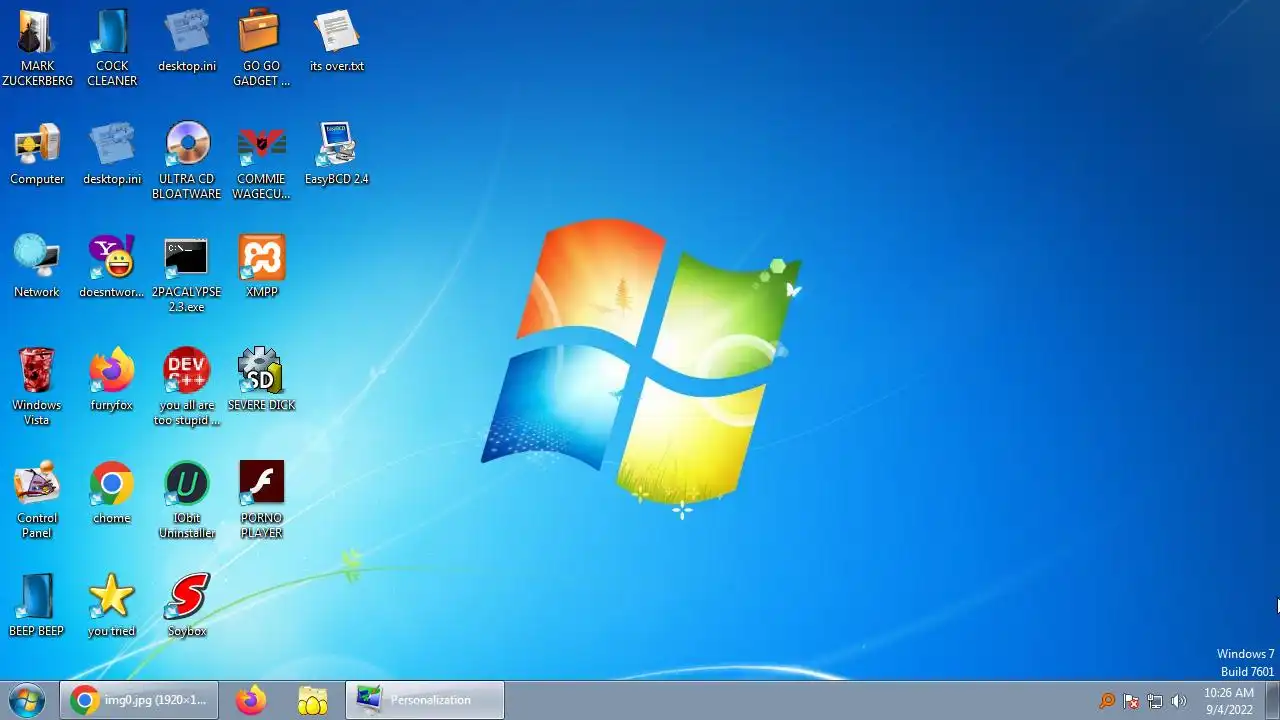Click the Show desktop button

1272,700
